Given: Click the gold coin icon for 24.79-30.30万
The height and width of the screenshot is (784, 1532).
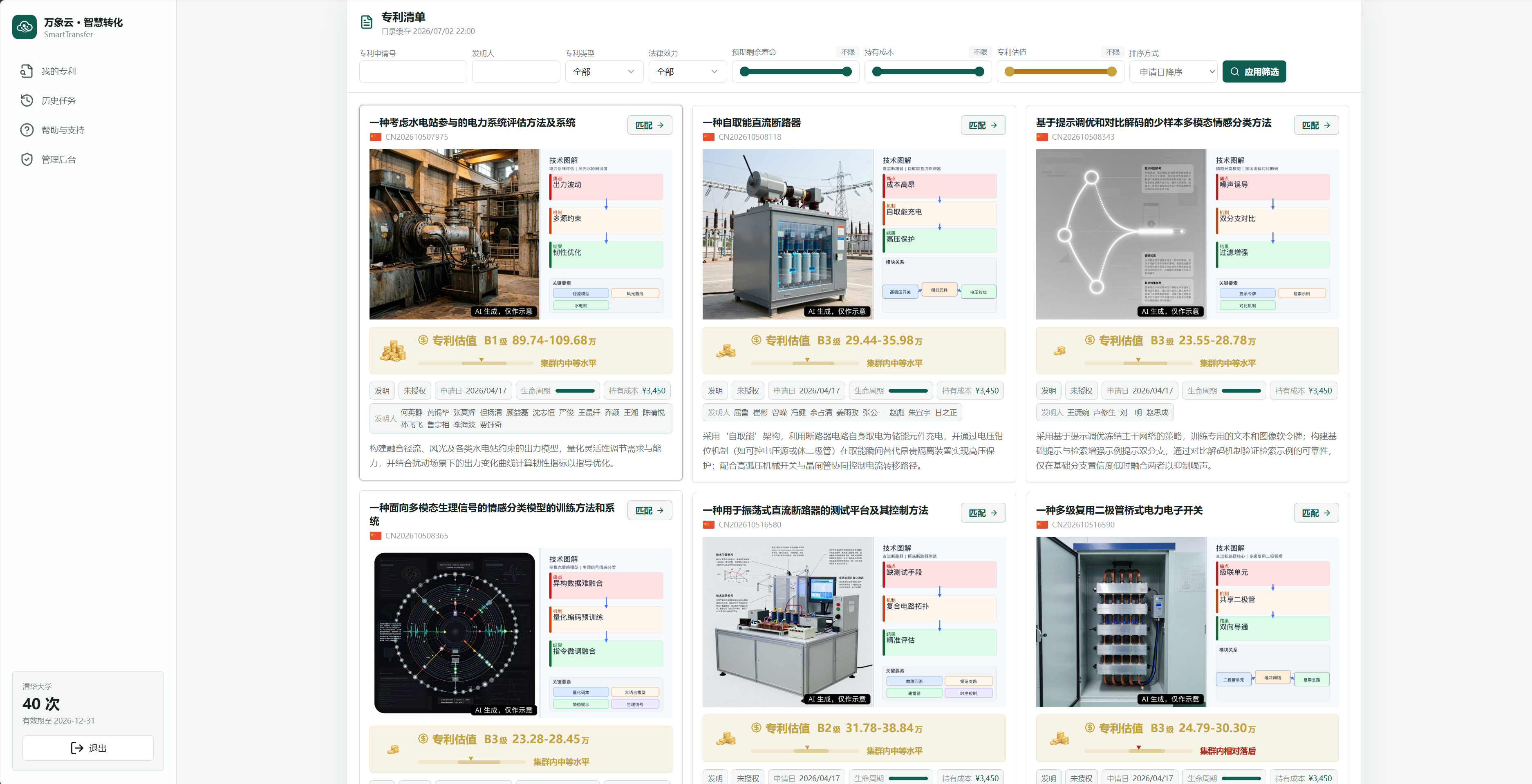Looking at the screenshot, I should click(1059, 738).
